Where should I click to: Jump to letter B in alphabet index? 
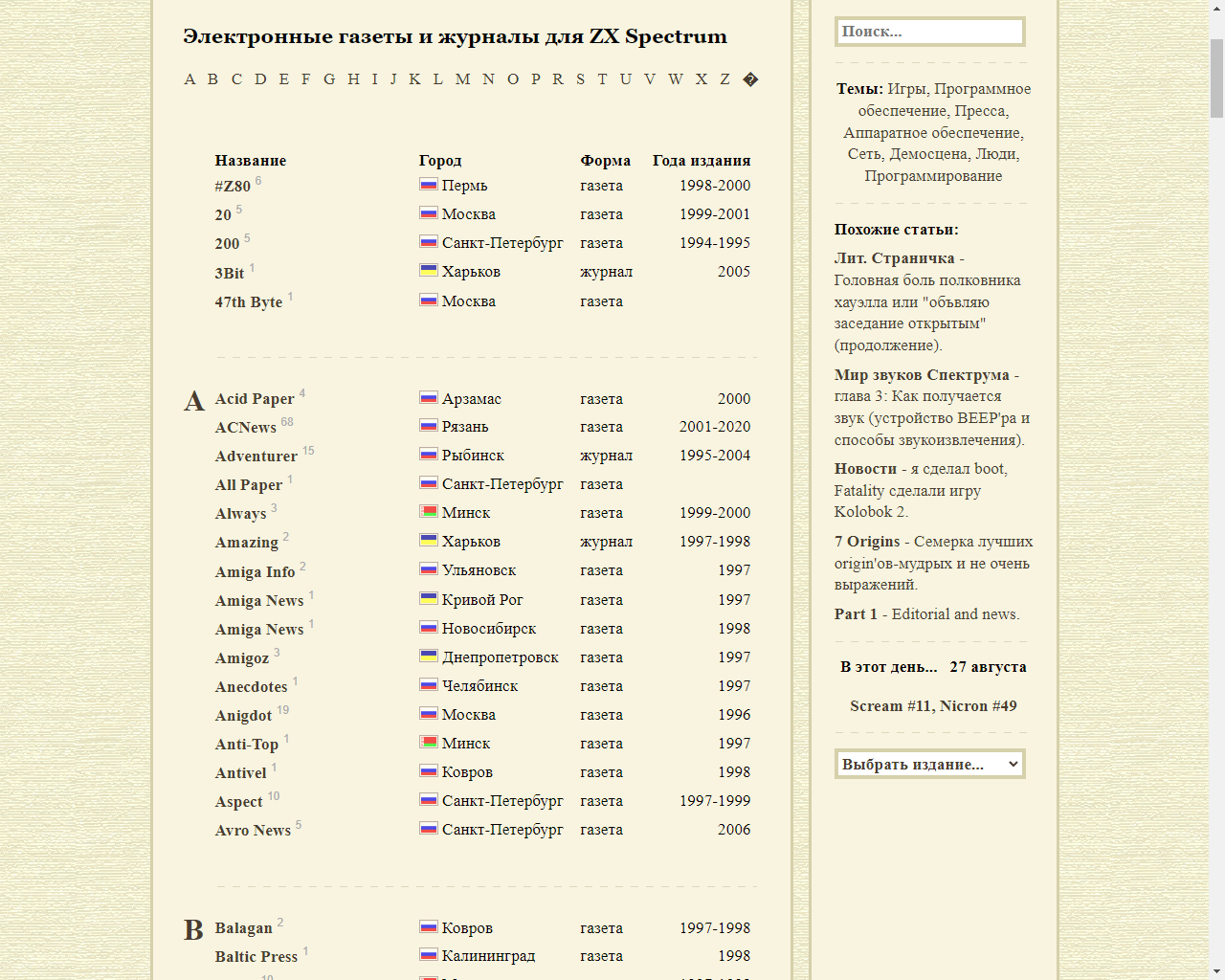click(212, 79)
